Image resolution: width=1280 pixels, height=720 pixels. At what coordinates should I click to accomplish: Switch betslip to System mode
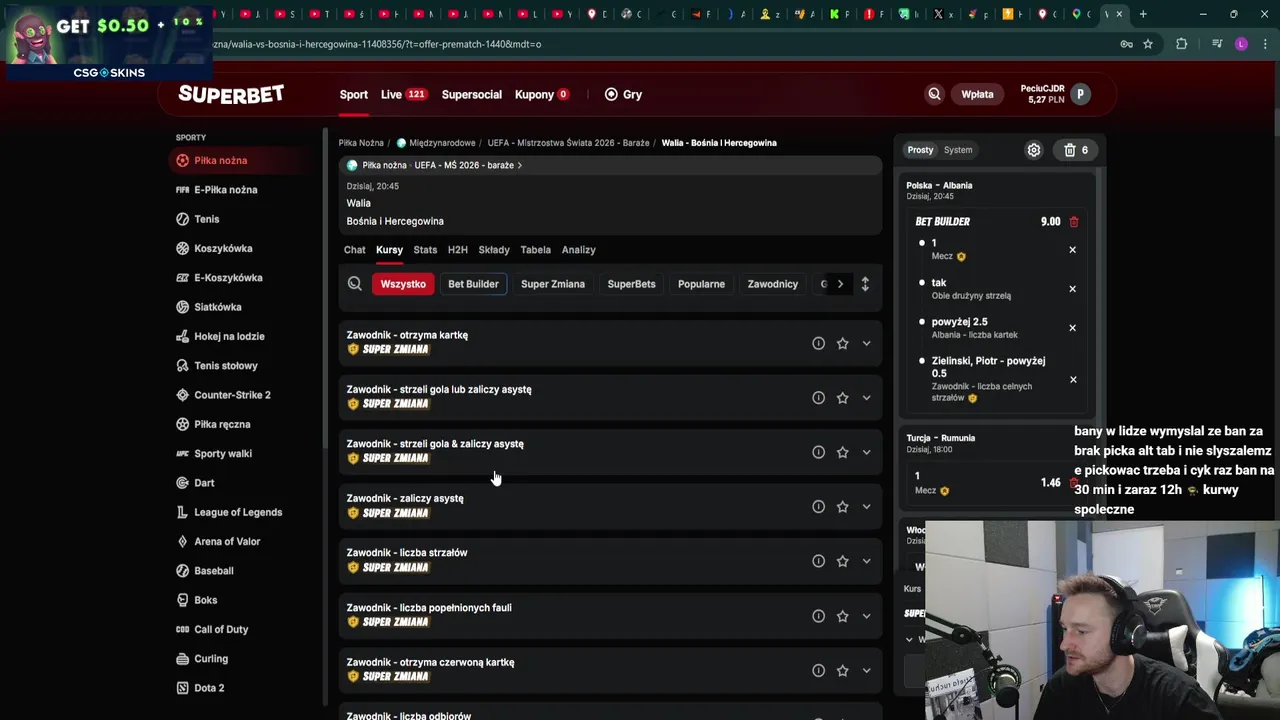pos(958,150)
